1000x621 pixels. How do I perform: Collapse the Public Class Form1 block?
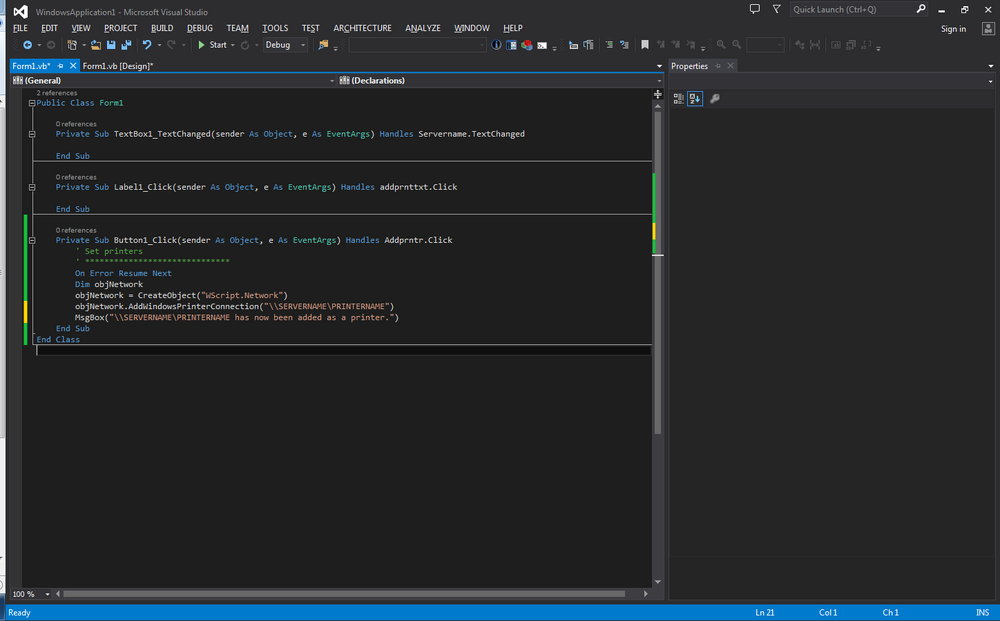32,103
